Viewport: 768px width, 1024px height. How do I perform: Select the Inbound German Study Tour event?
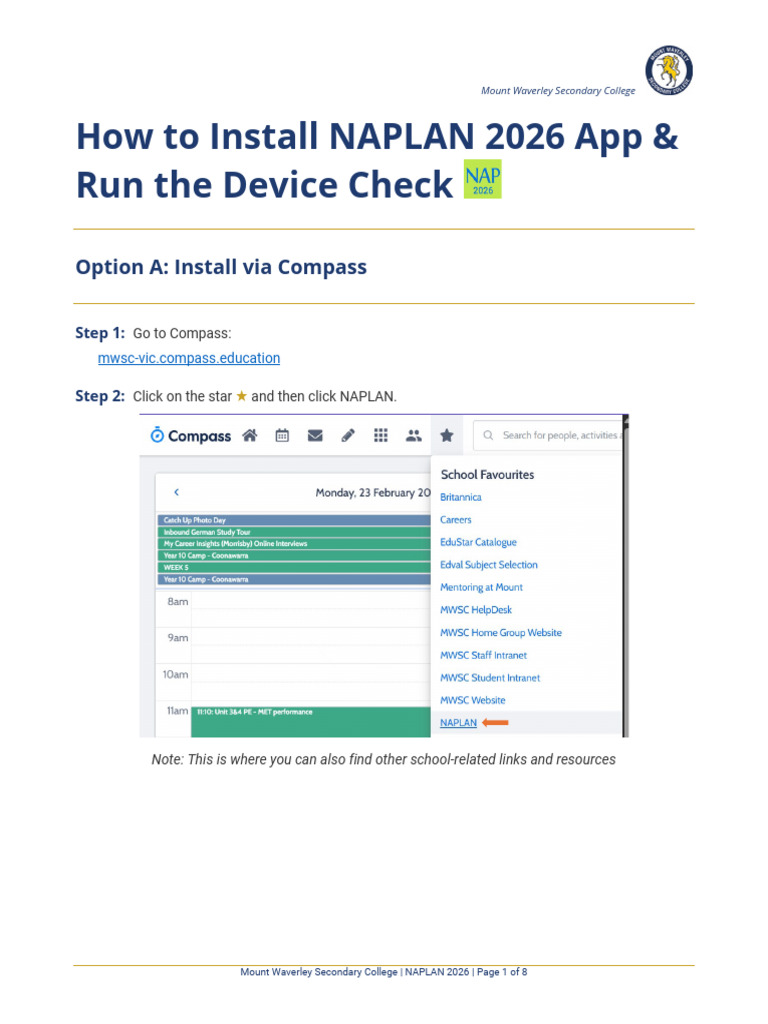pos(294,532)
